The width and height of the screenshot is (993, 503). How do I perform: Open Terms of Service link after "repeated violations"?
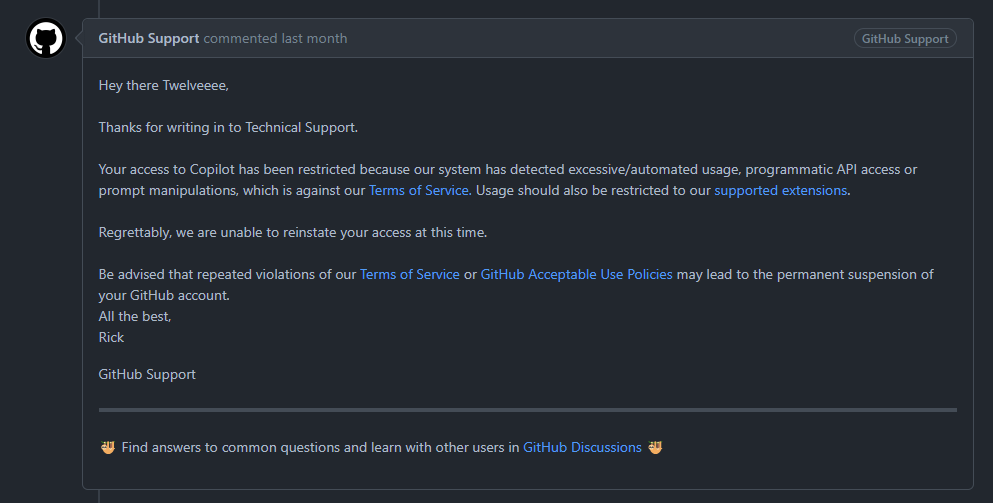pyautogui.click(x=409, y=274)
